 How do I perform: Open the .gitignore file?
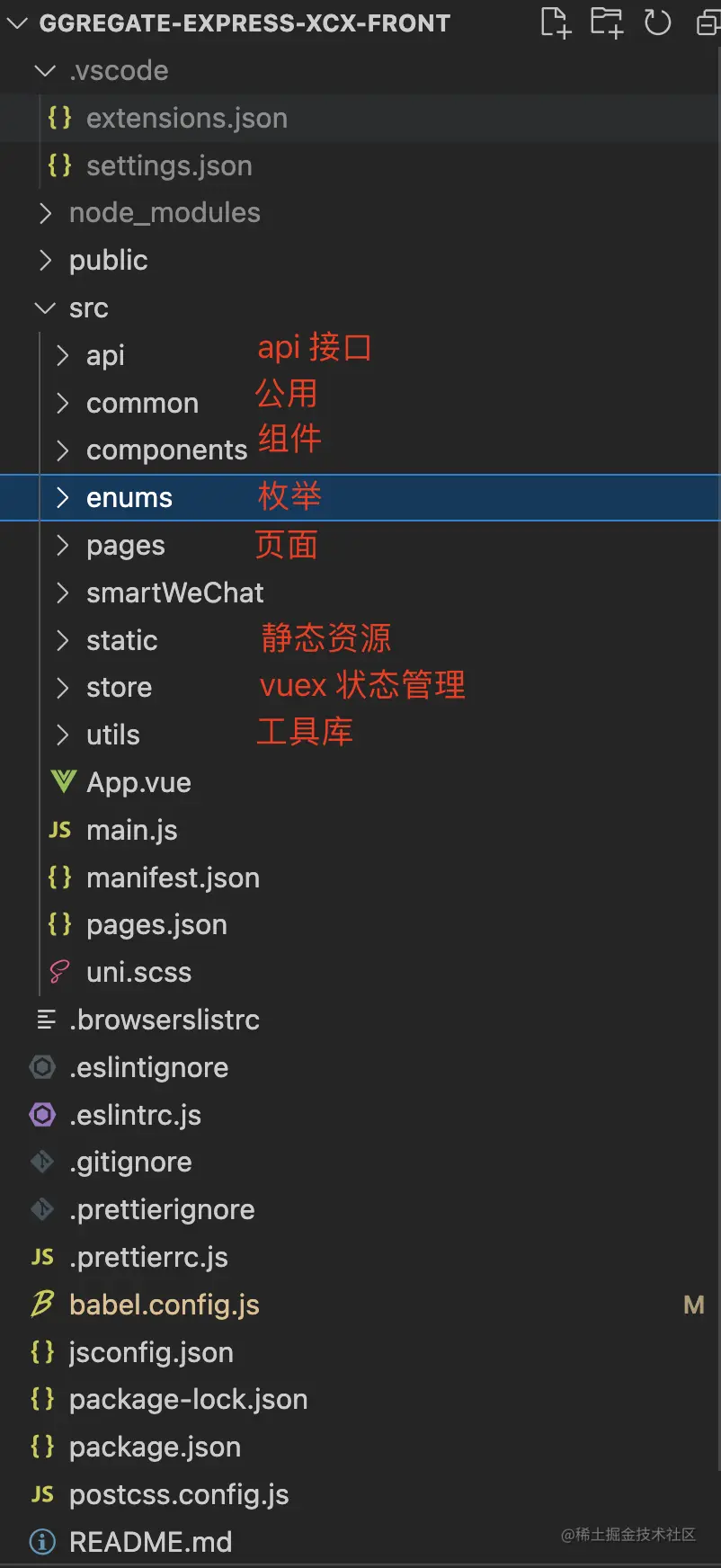click(130, 1162)
